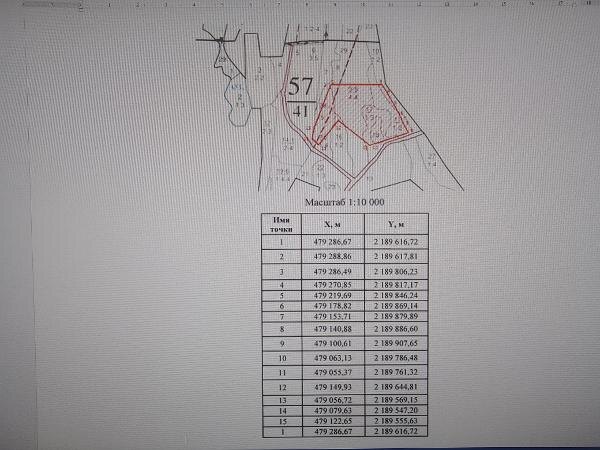Select cell 479 063,13

click(333, 358)
